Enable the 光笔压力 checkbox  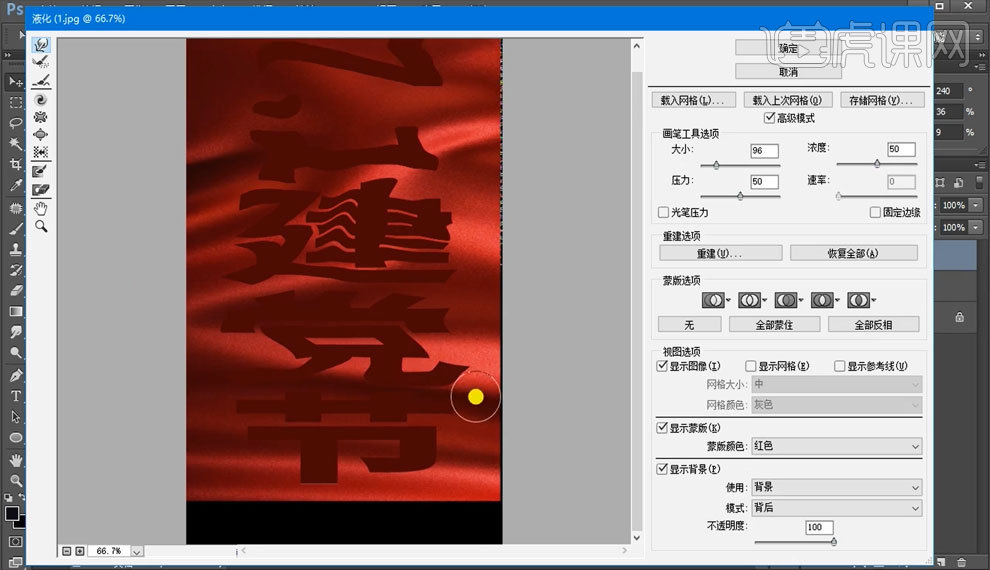pos(663,212)
